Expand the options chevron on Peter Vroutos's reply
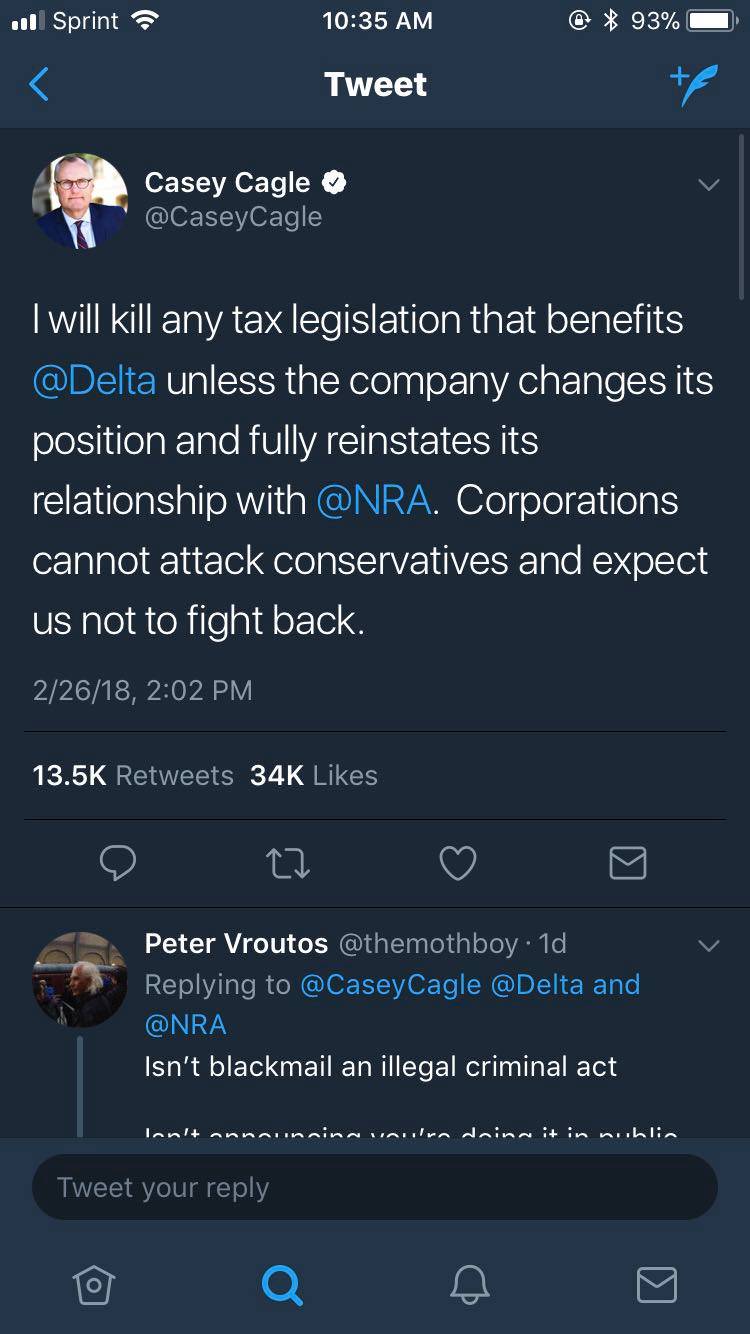This screenshot has height=1334, width=750. [x=708, y=944]
